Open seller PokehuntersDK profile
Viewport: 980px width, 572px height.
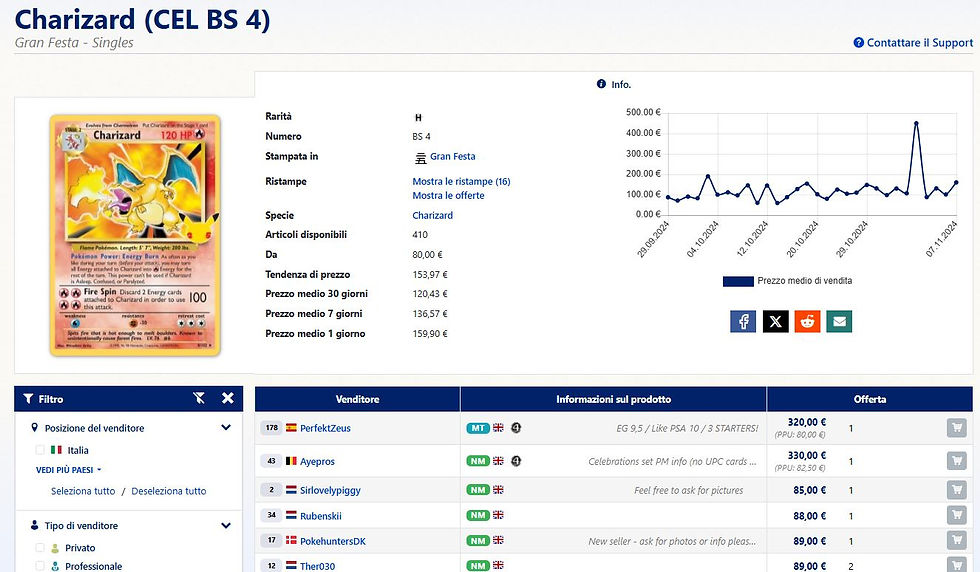pos(332,541)
